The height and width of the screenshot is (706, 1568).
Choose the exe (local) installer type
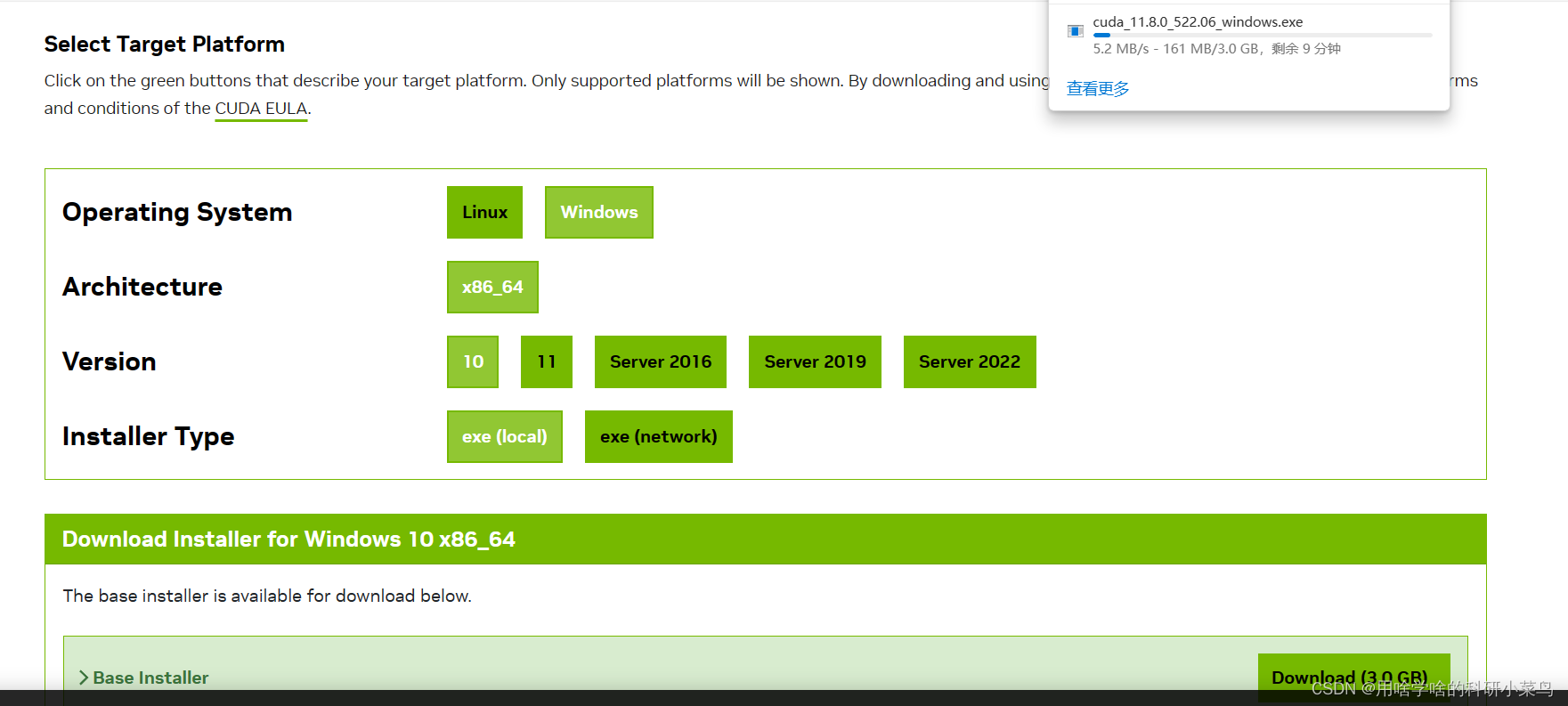[505, 436]
